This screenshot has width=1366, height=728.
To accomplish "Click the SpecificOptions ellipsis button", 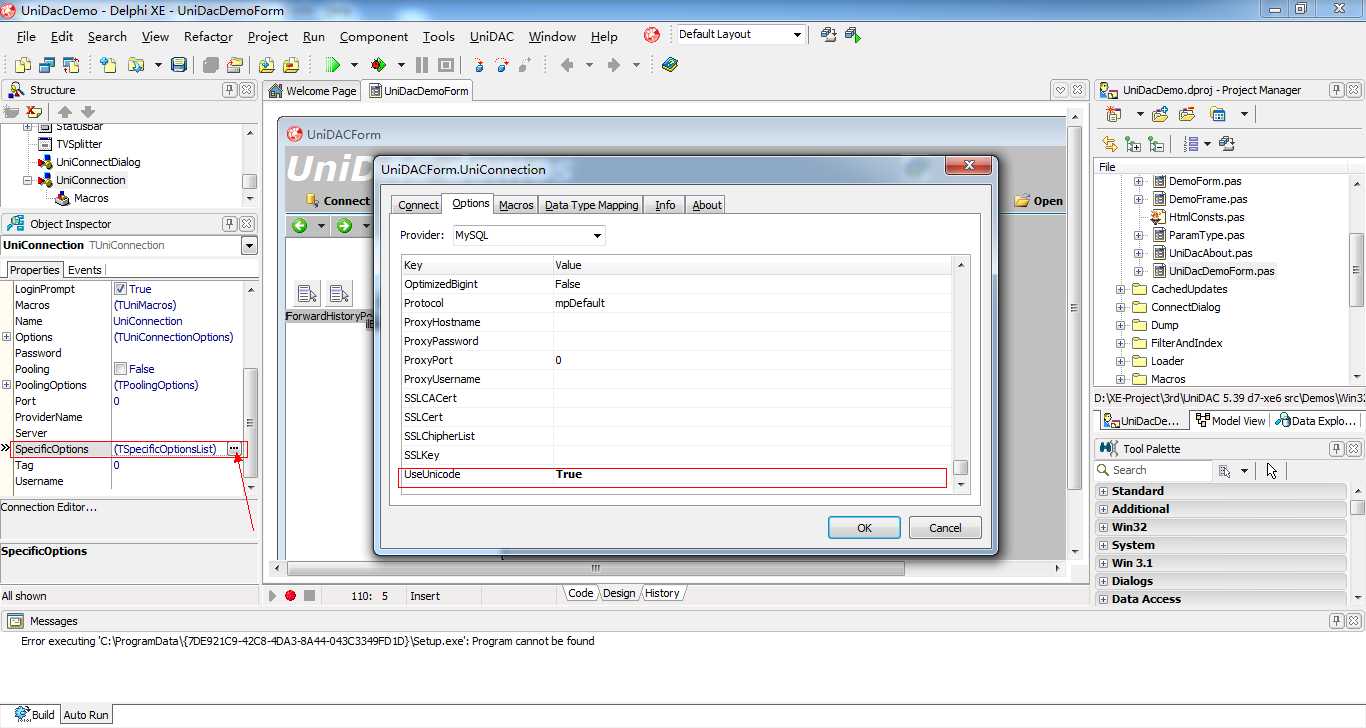I will [x=233, y=449].
